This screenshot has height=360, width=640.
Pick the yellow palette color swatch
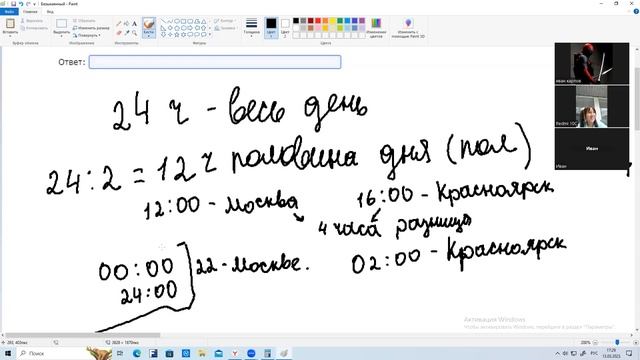click(x=333, y=21)
